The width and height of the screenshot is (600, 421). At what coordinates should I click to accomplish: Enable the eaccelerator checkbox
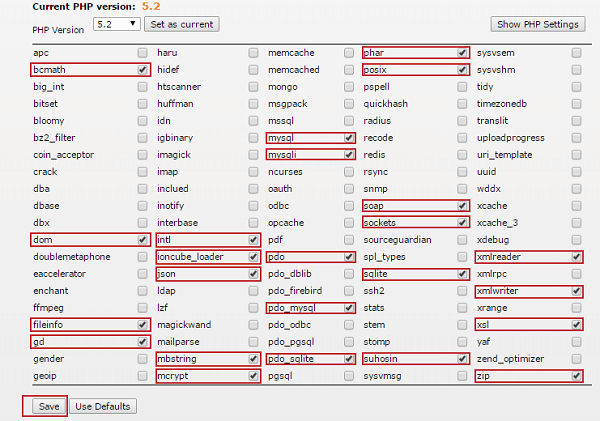142,274
